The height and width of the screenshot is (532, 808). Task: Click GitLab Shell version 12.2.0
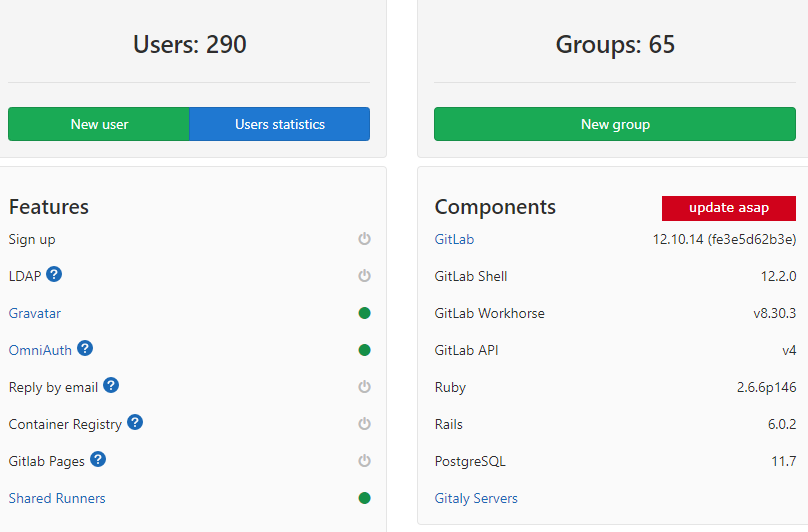coord(779,276)
